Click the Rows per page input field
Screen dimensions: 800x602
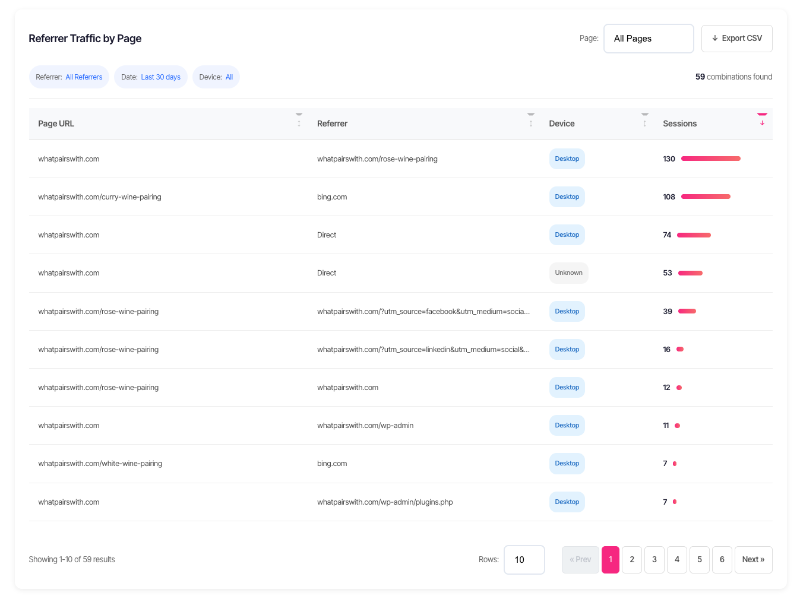(x=524, y=560)
